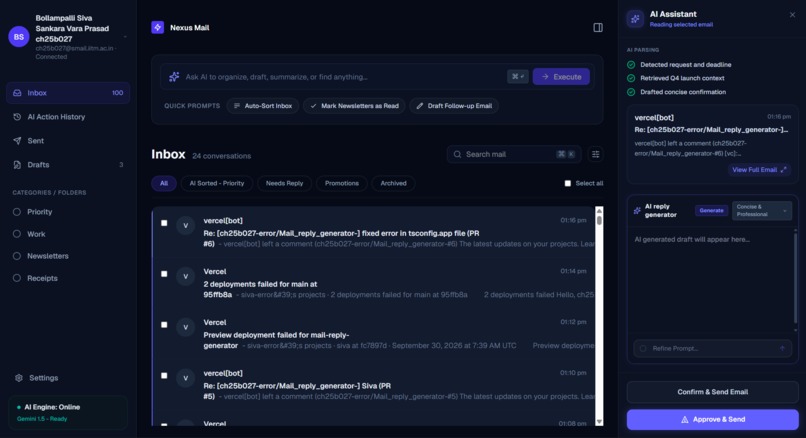The image size is (806, 438).
Task: Switch to Promotions tab
Action: click(342, 183)
